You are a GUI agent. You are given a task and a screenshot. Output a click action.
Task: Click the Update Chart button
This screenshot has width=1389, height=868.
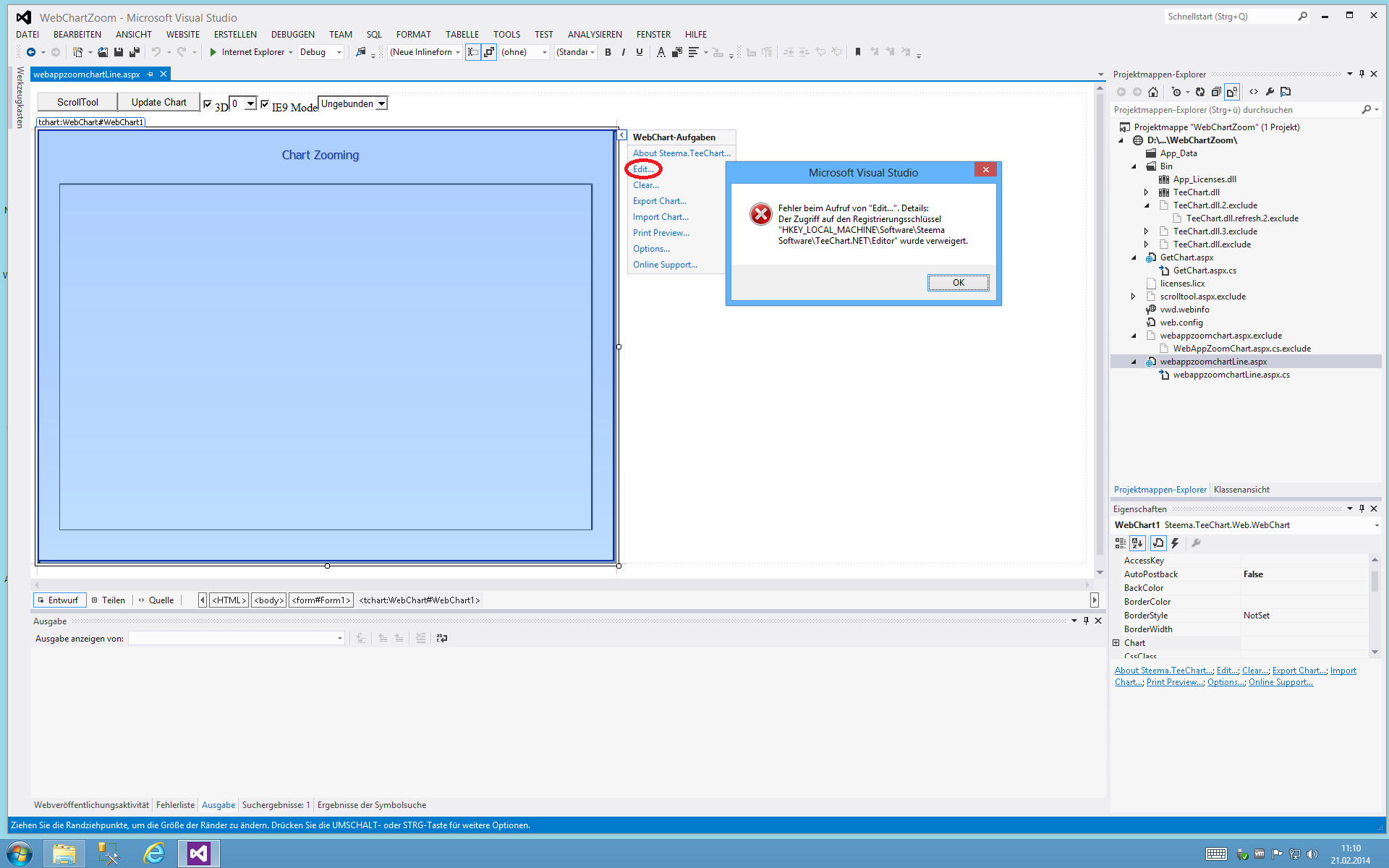click(x=158, y=102)
